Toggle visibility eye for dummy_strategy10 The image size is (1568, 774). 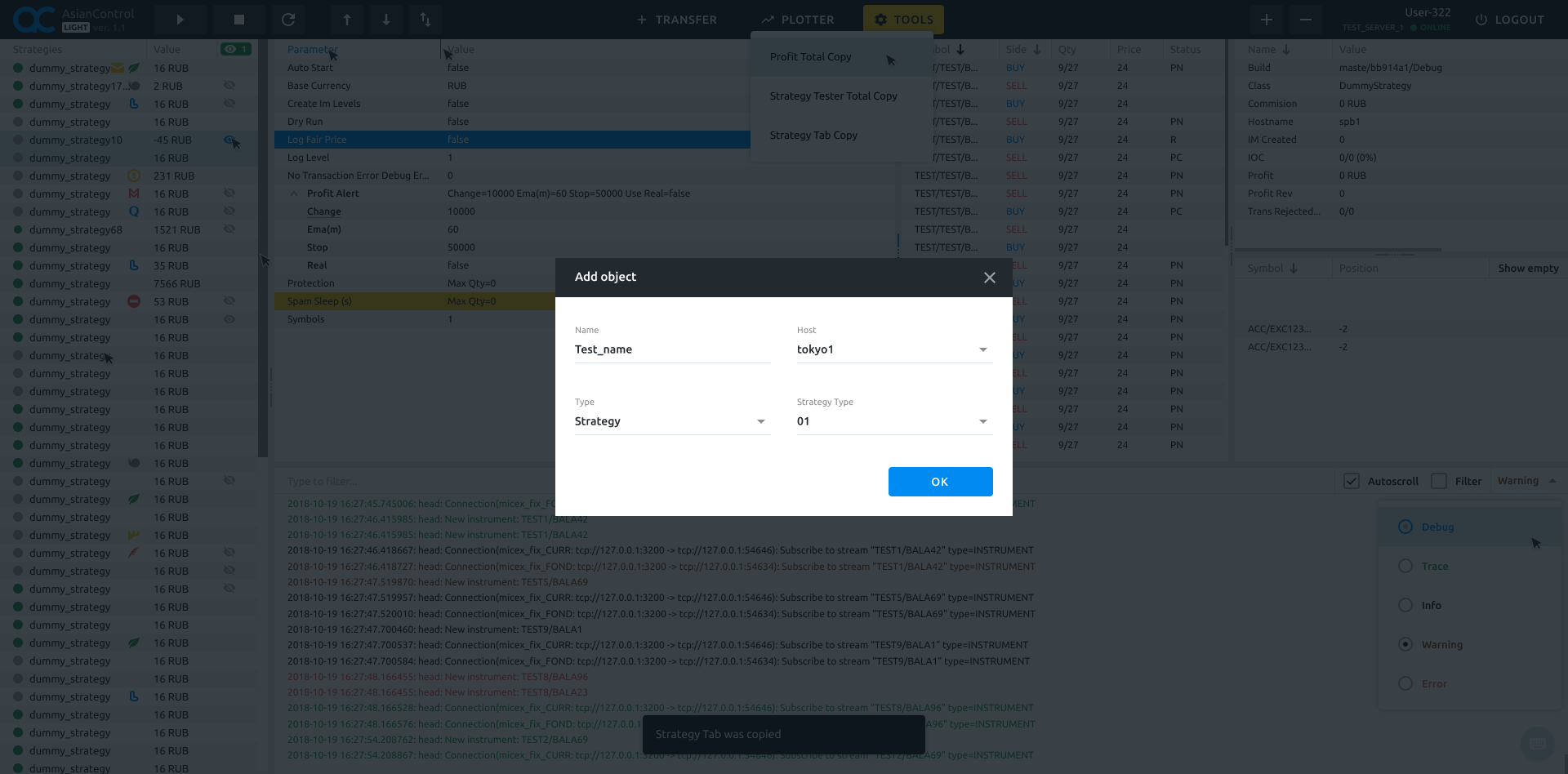[229, 140]
